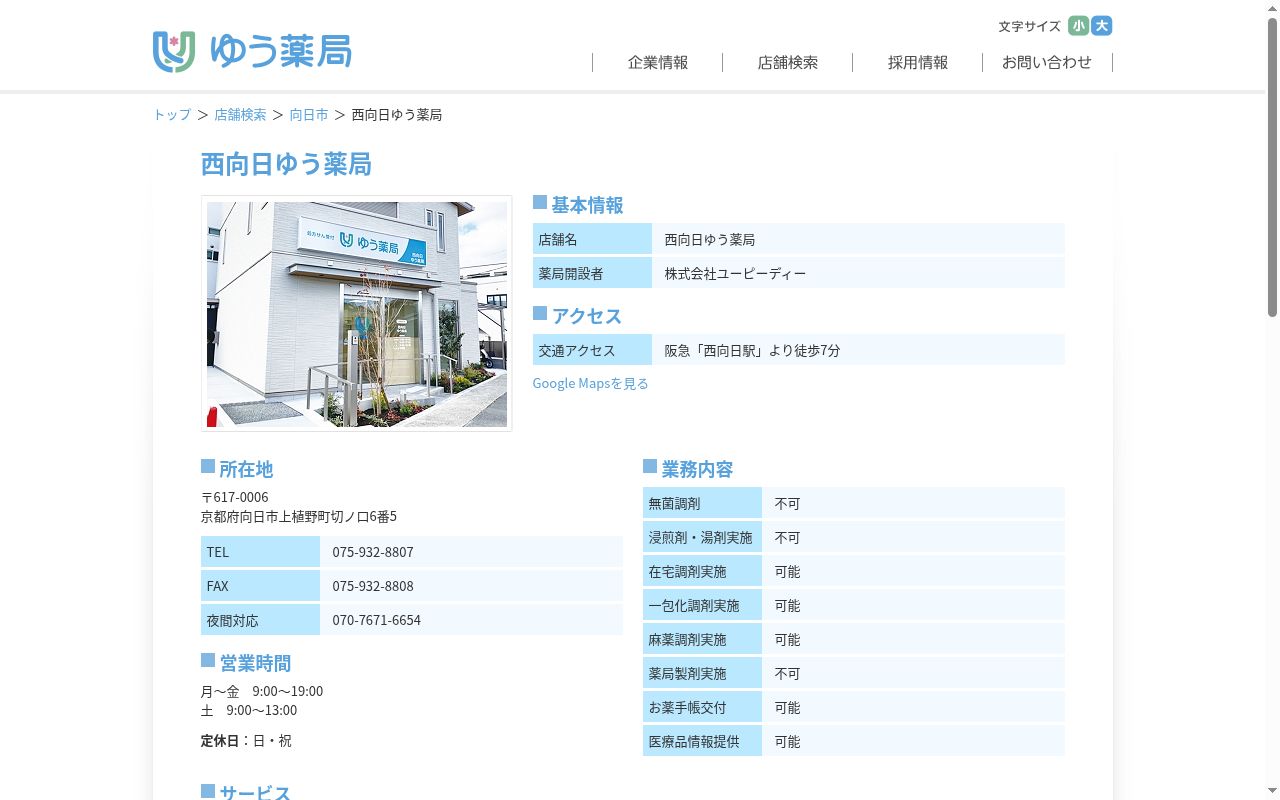Screen dimensions: 1280x800
Task: Open the 企業情報 menu
Action: (658, 62)
